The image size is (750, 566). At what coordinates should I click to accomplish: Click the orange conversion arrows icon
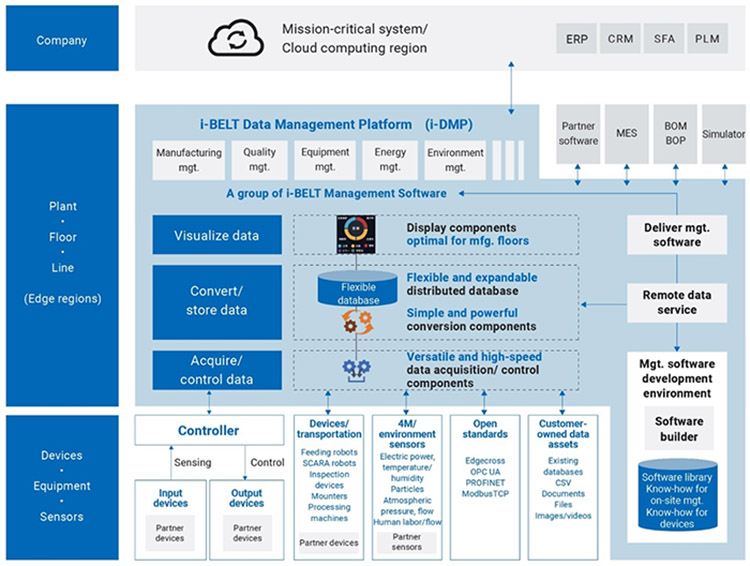tap(355, 324)
